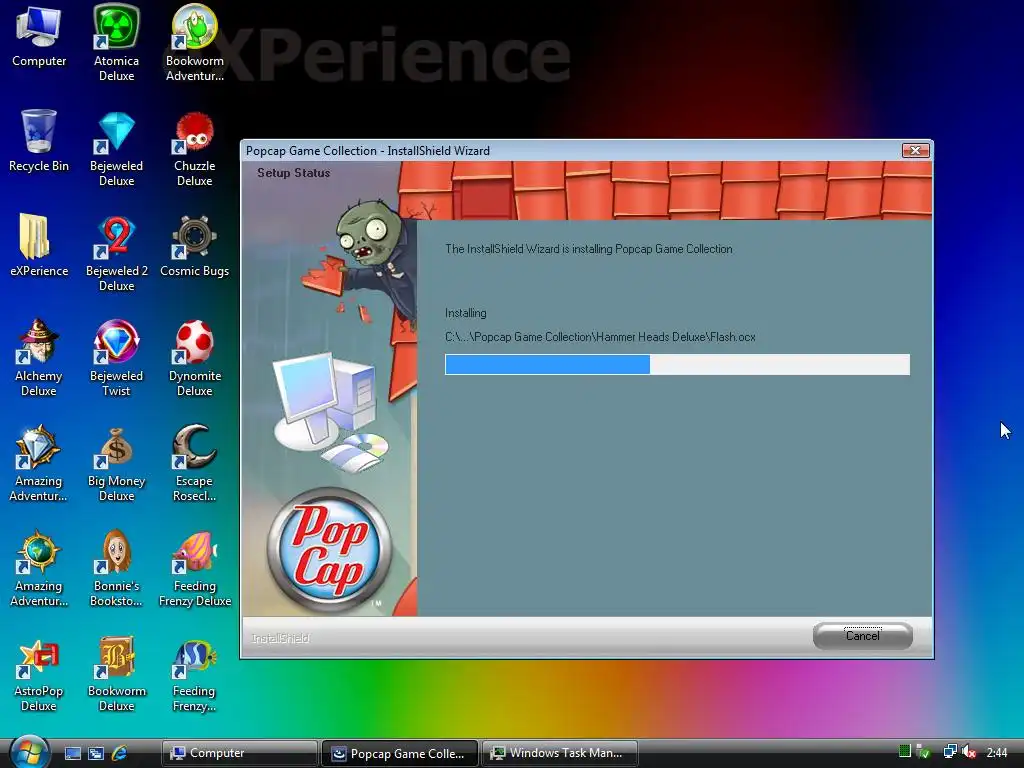1024x768 pixels.
Task: Select the Bejeweled 2 Deluxe shortcut
Action: tap(116, 253)
